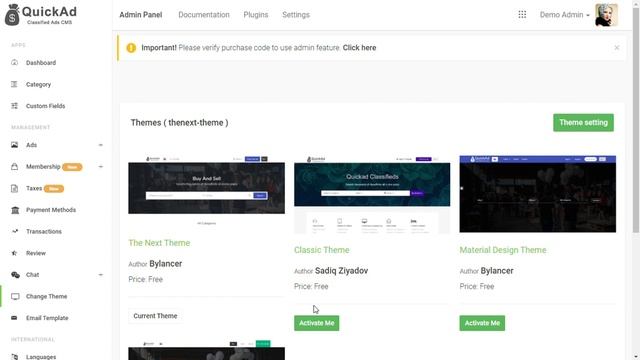Dismiss the purchase code alert
Screen dimensions: 640x360
616,48
